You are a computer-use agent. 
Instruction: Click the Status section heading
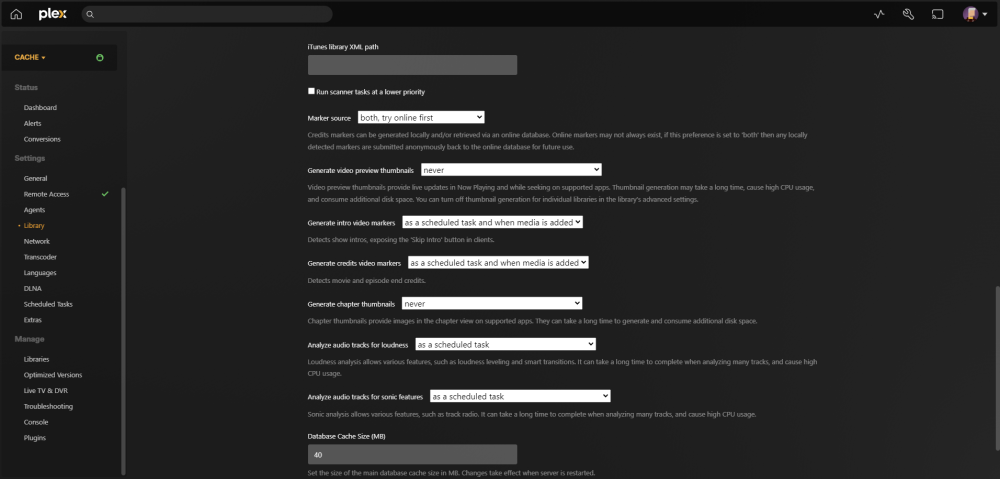[x=26, y=87]
